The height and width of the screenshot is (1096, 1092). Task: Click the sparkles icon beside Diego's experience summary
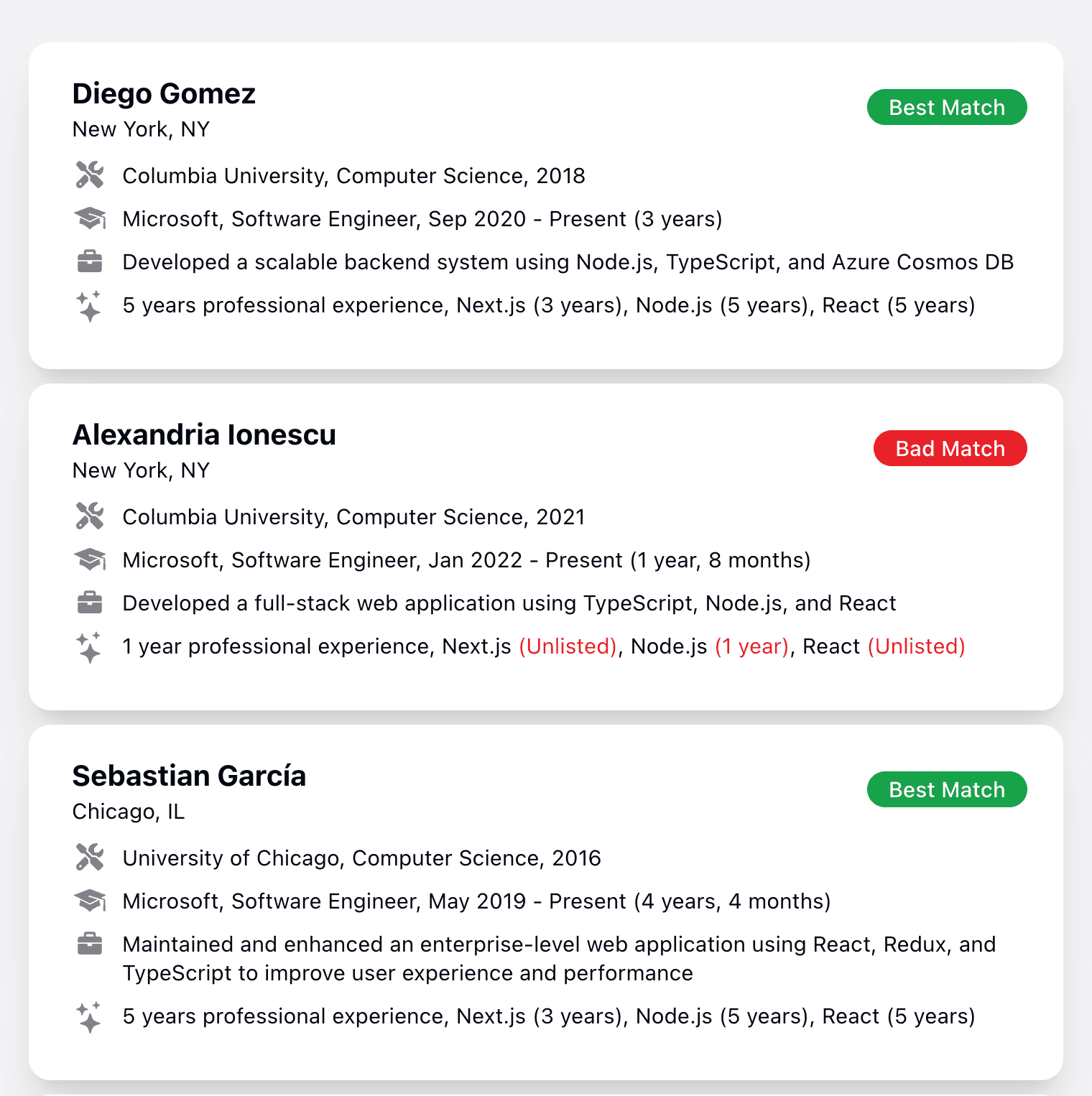pos(89,305)
